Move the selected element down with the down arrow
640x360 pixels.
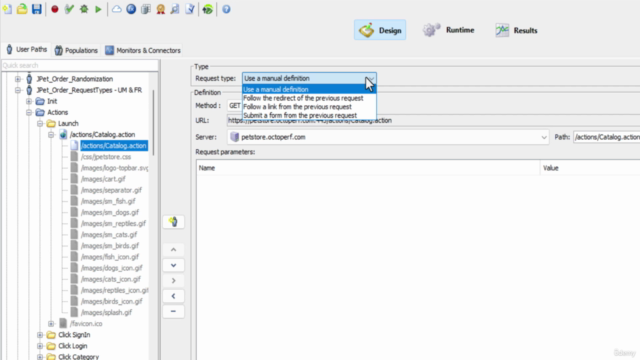pyautogui.click(x=173, y=265)
